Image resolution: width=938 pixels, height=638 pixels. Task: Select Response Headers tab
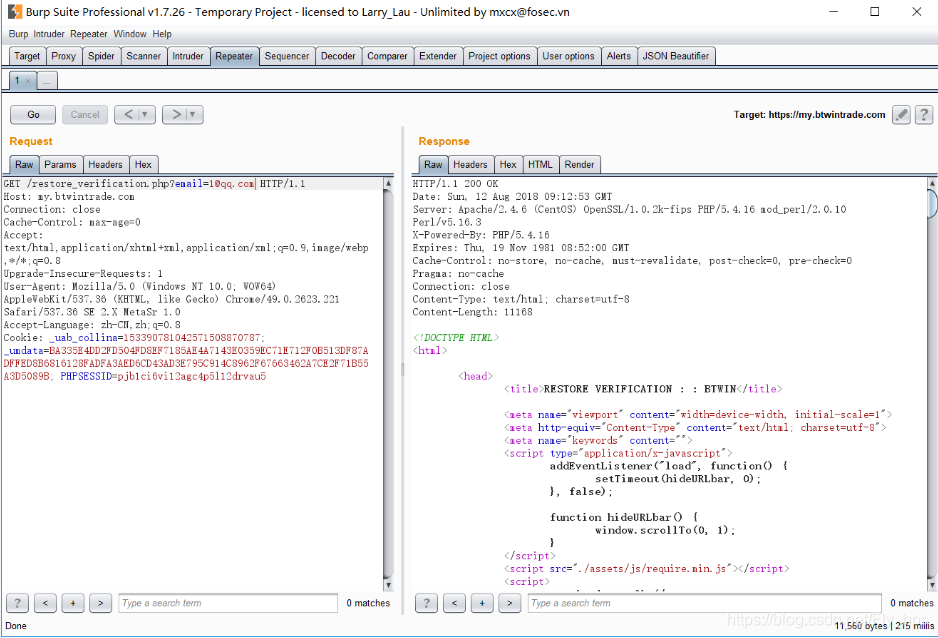tap(470, 164)
